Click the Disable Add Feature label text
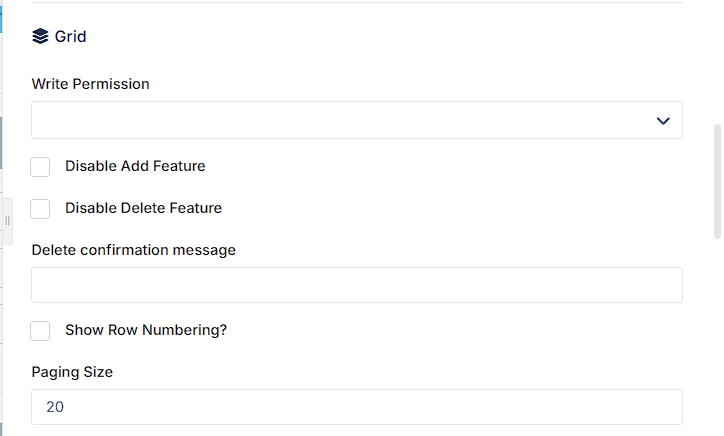The height and width of the screenshot is (436, 724). pos(135,166)
